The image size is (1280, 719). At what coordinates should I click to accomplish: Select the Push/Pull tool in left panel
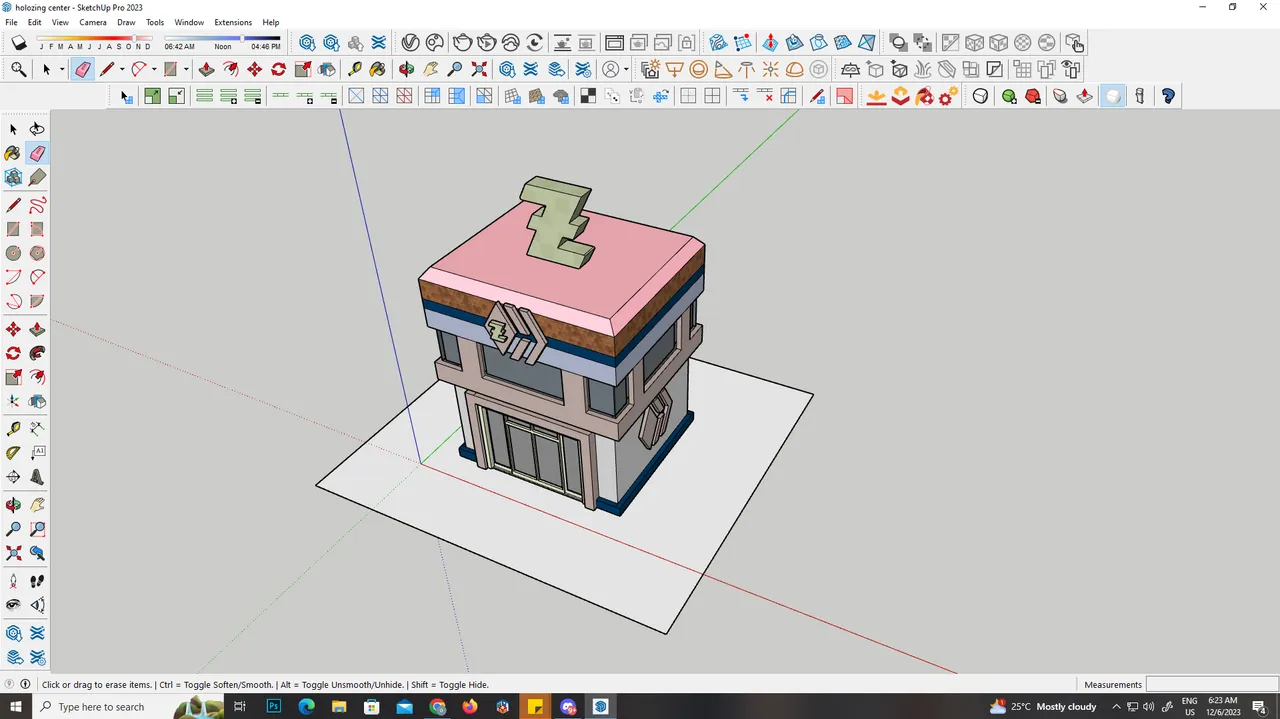37,329
